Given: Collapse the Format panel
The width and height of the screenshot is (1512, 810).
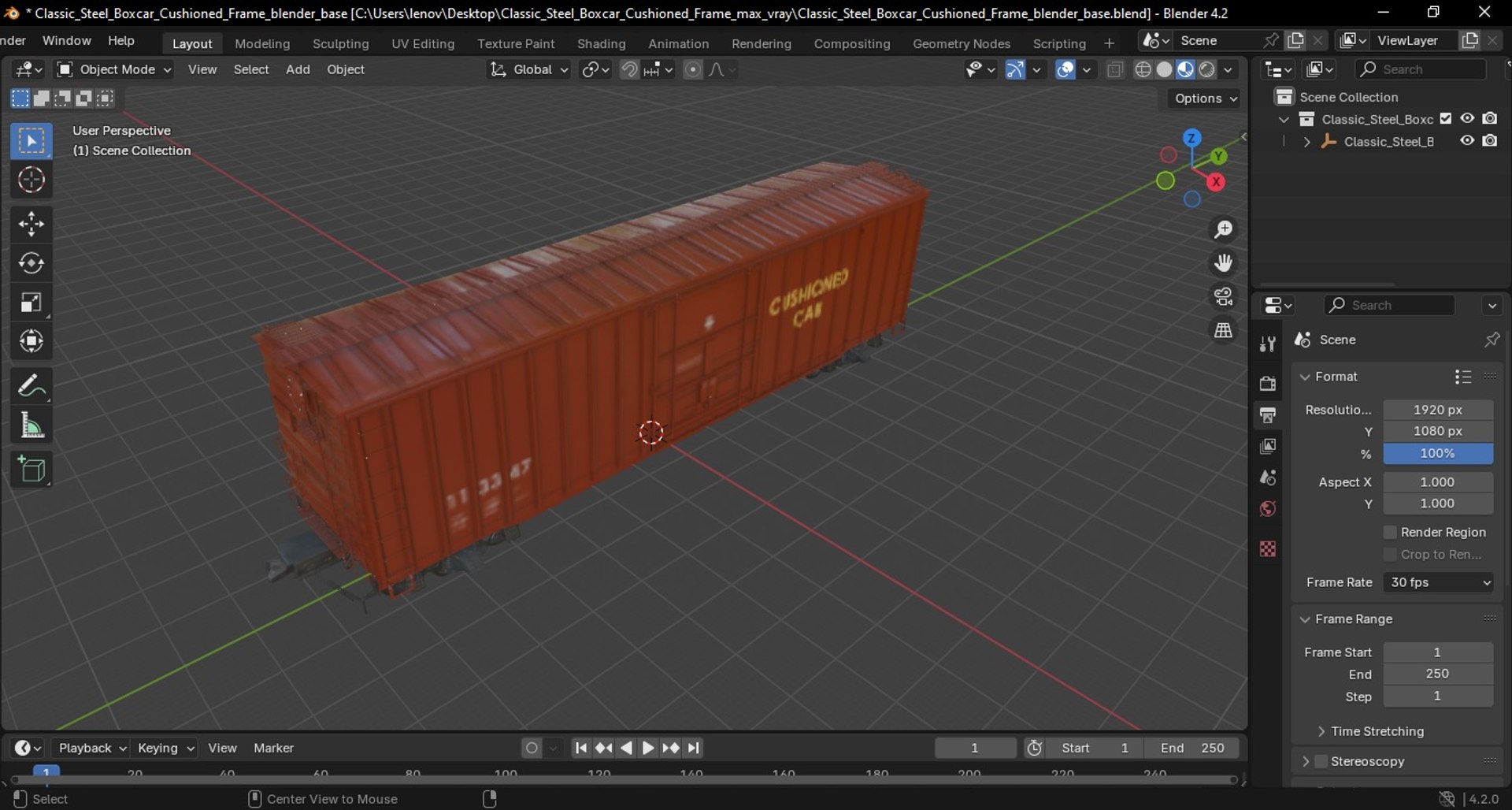Looking at the screenshot, I should (1336, 377).
